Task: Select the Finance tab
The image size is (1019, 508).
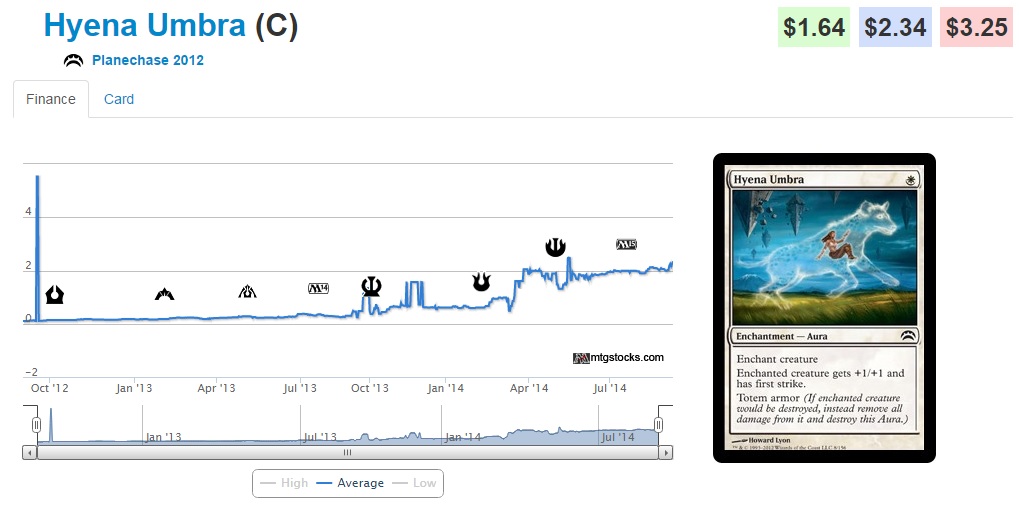Action: [51, 99]
